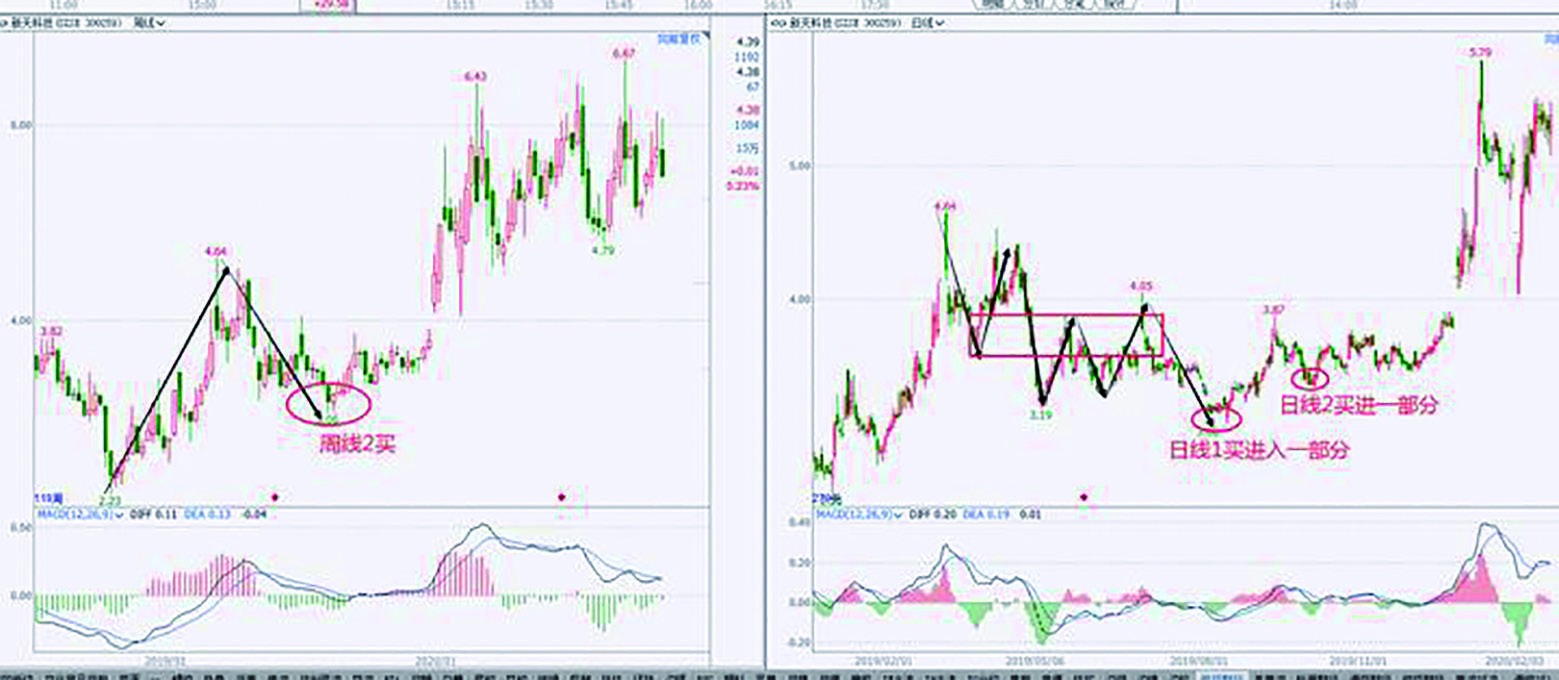
Task: Click the 6.67 high price label
Action: tap(623, 53)
